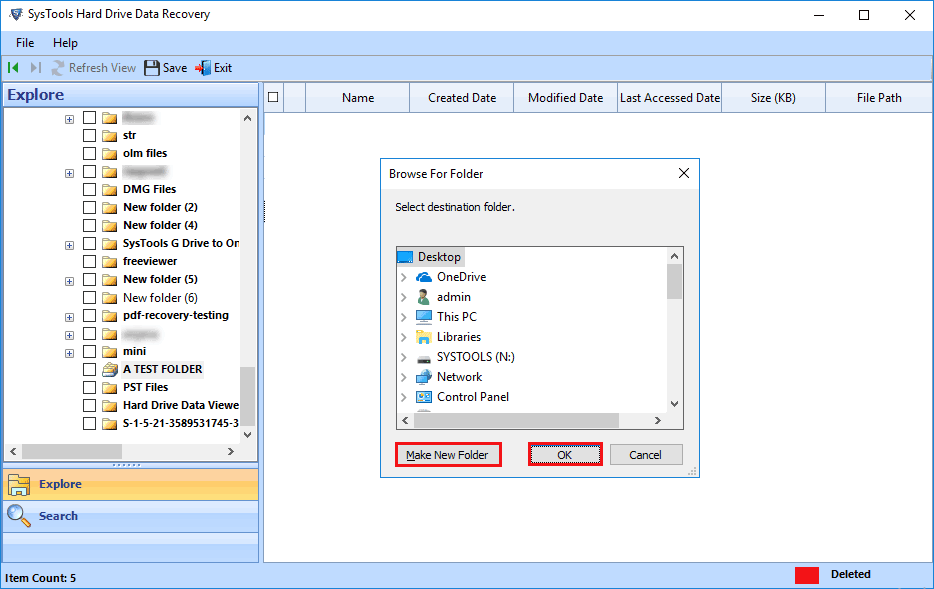Click the folder icon beside PST Files
934x589 pixels.
110,388
